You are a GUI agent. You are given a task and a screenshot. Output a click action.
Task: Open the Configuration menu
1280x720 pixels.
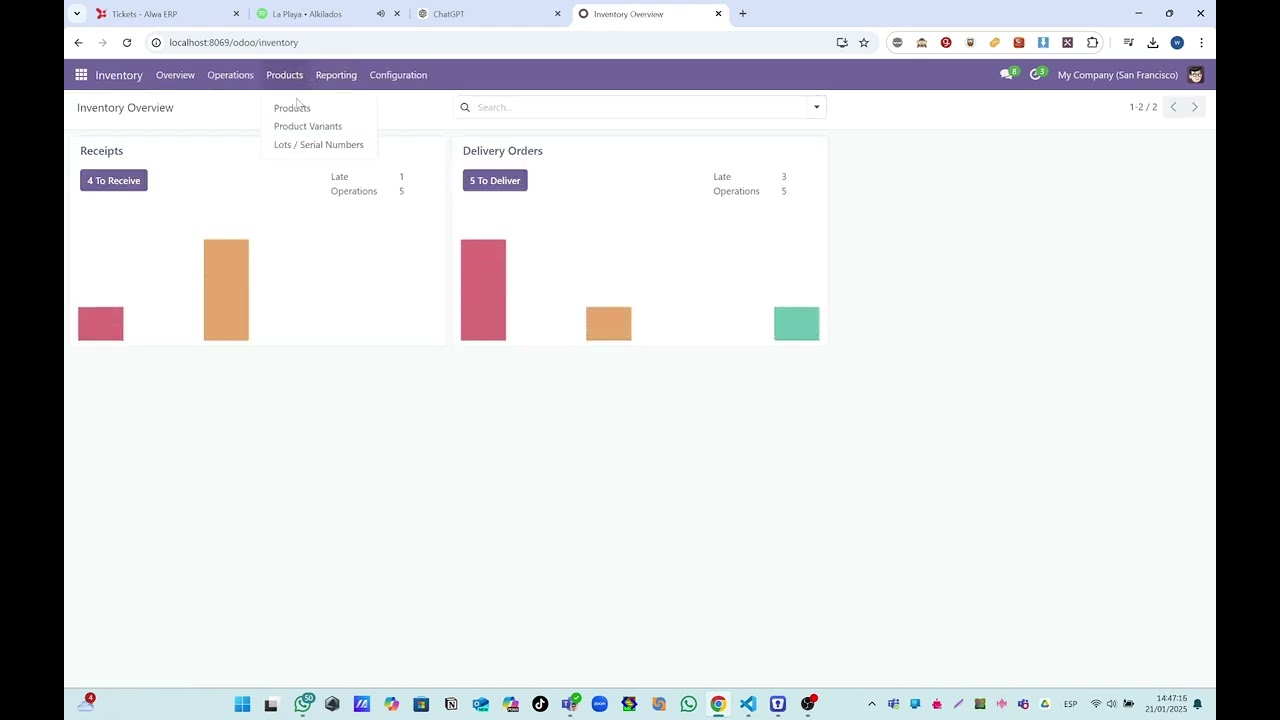point(398,75)
